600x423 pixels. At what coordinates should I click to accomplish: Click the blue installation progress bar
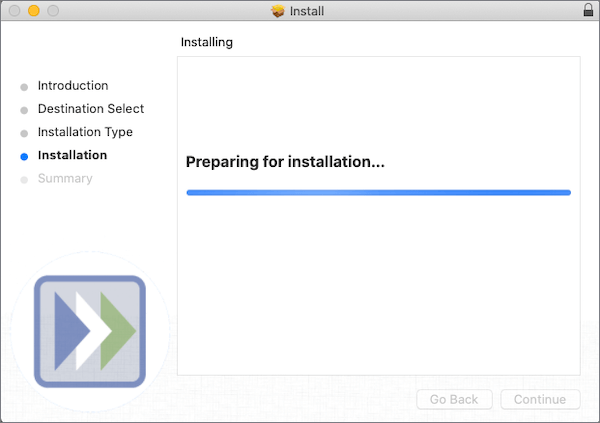(x=378, y=193)
